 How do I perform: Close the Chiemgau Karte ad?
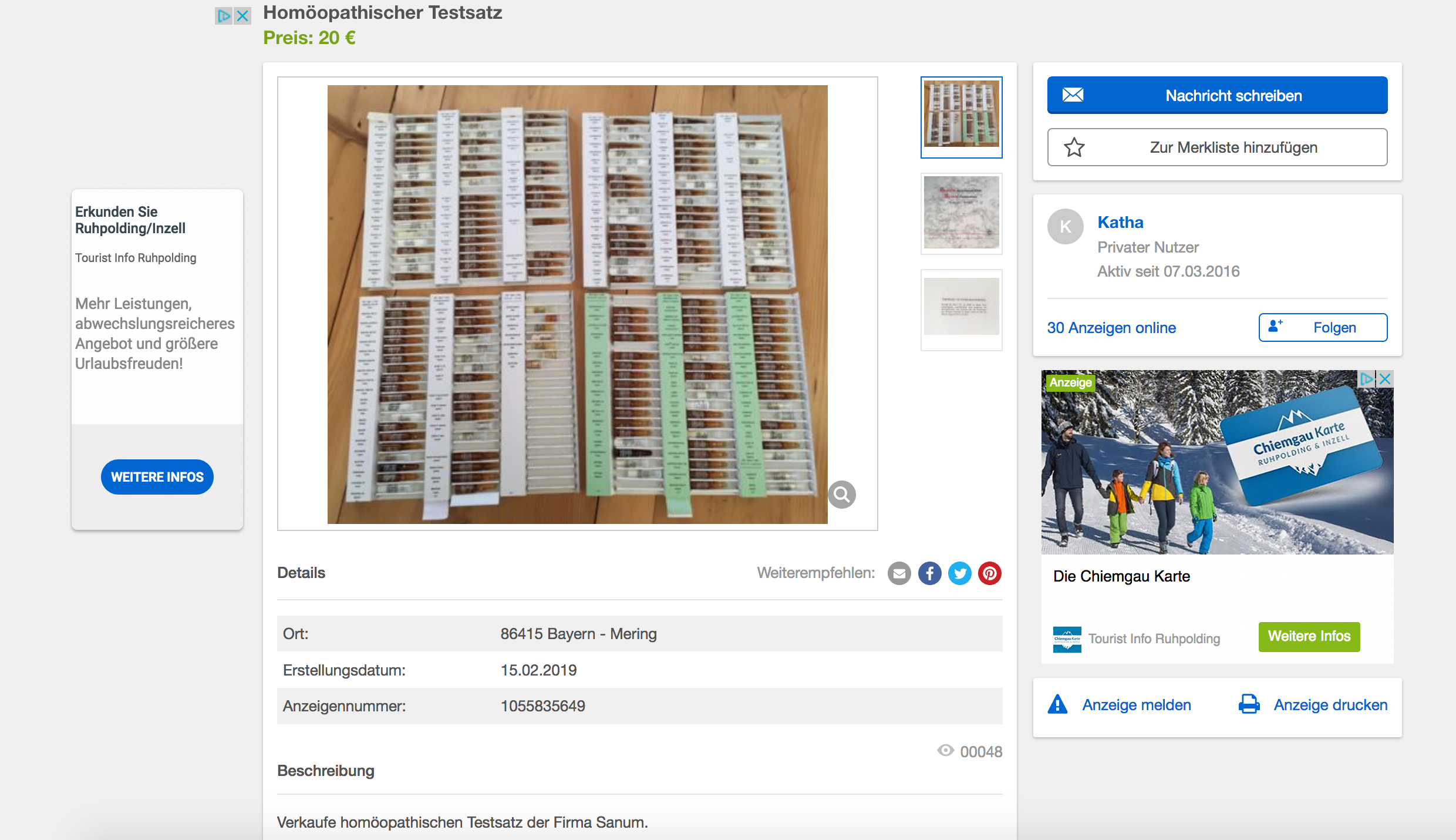(1385, 379)
